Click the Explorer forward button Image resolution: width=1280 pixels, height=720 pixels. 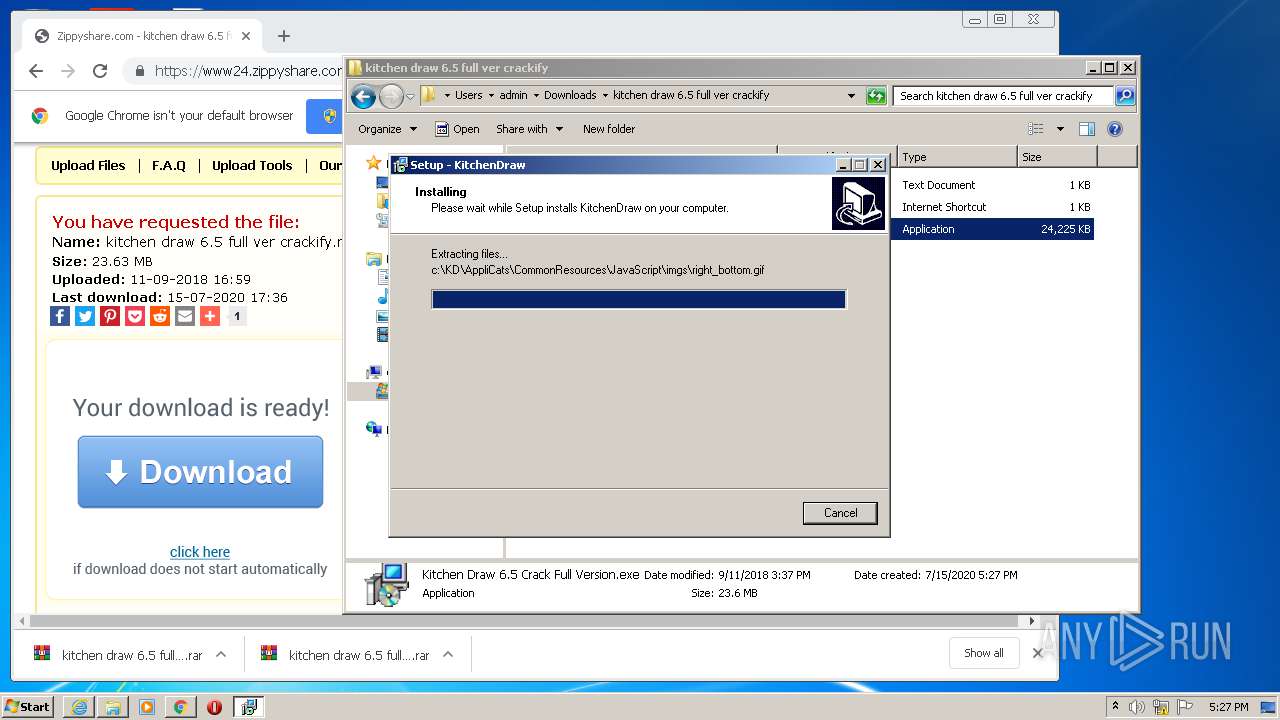(391, 96)
